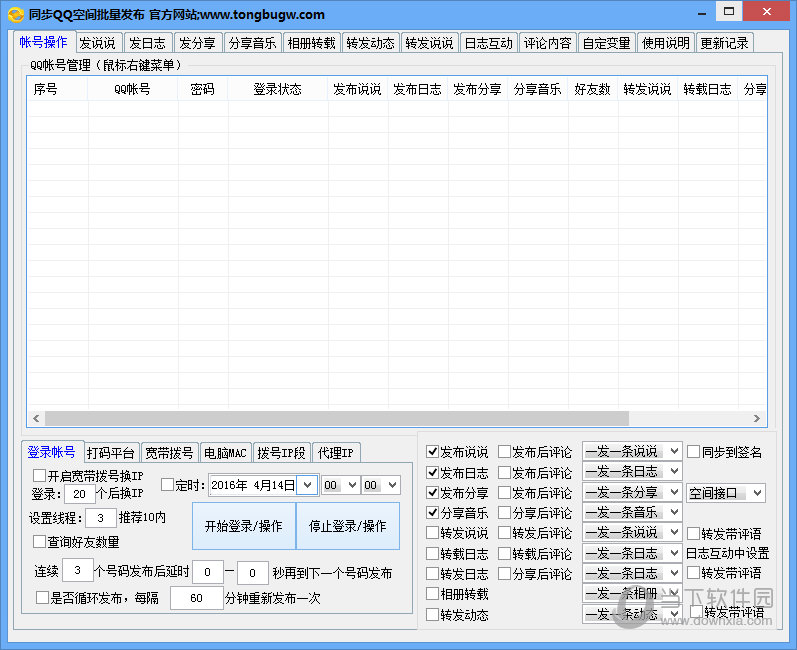Switch to the 转发动态 top tab
Viewport: 797px width, 650px height.
[371, 43]
